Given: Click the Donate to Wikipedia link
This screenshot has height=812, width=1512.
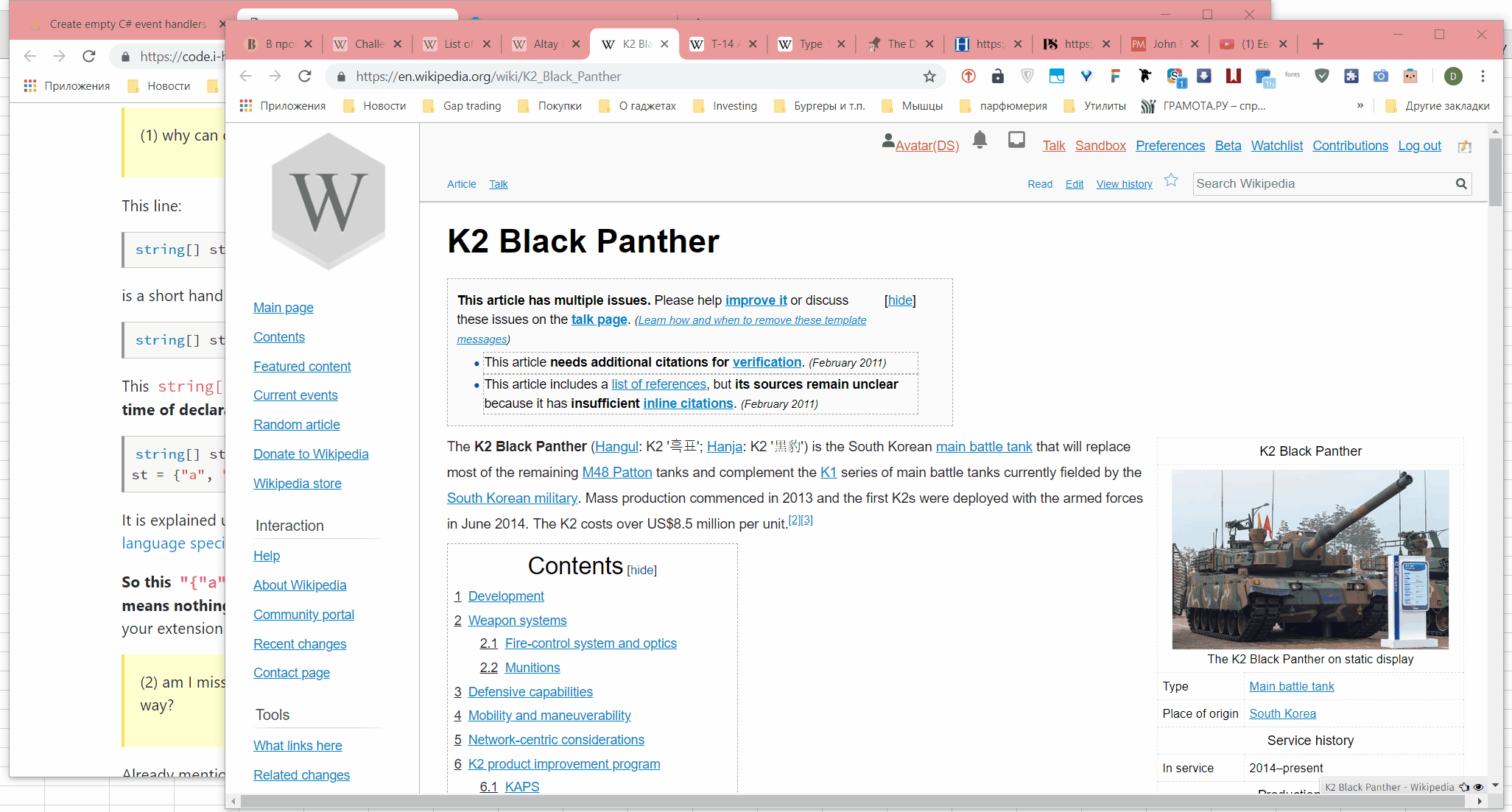Looking at the screenshot, I should click(311, 454).
